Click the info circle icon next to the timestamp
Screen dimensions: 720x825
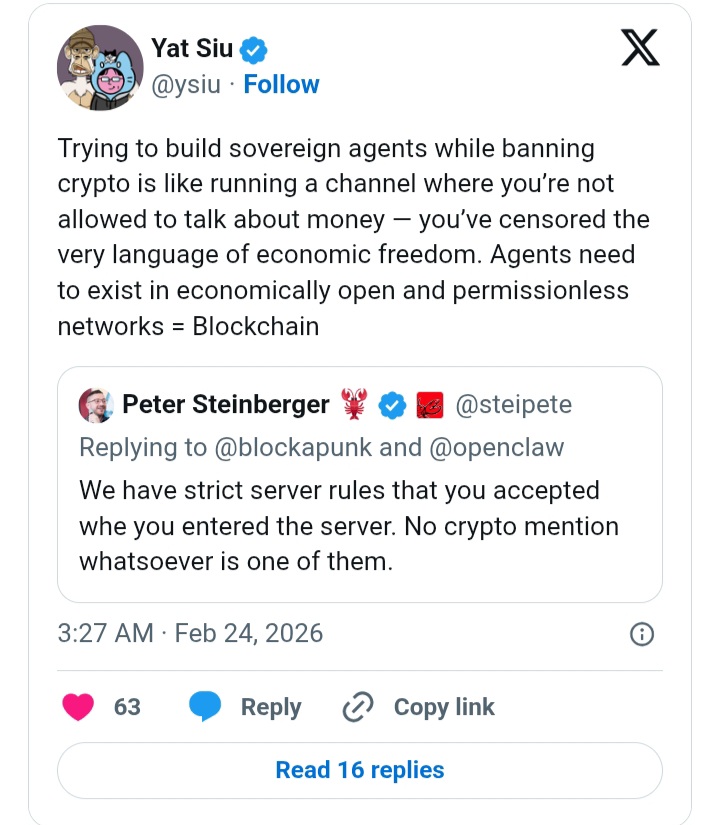point(642,634)
